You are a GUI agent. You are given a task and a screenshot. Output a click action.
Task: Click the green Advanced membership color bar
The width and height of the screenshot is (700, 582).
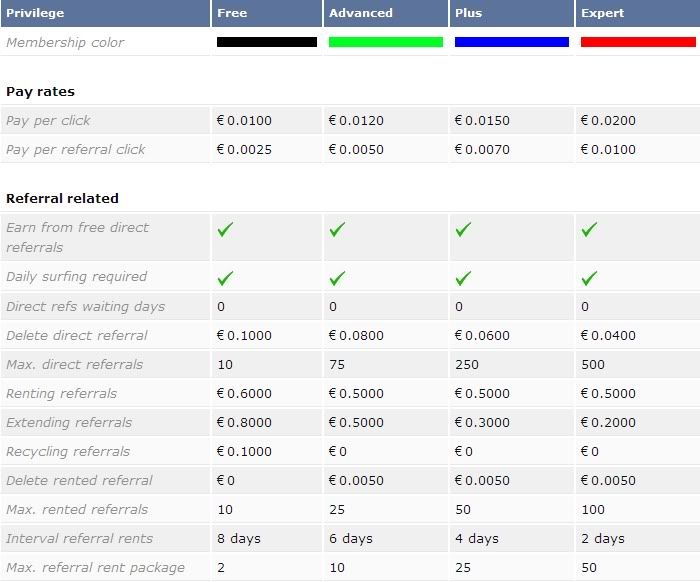point(385,42)
